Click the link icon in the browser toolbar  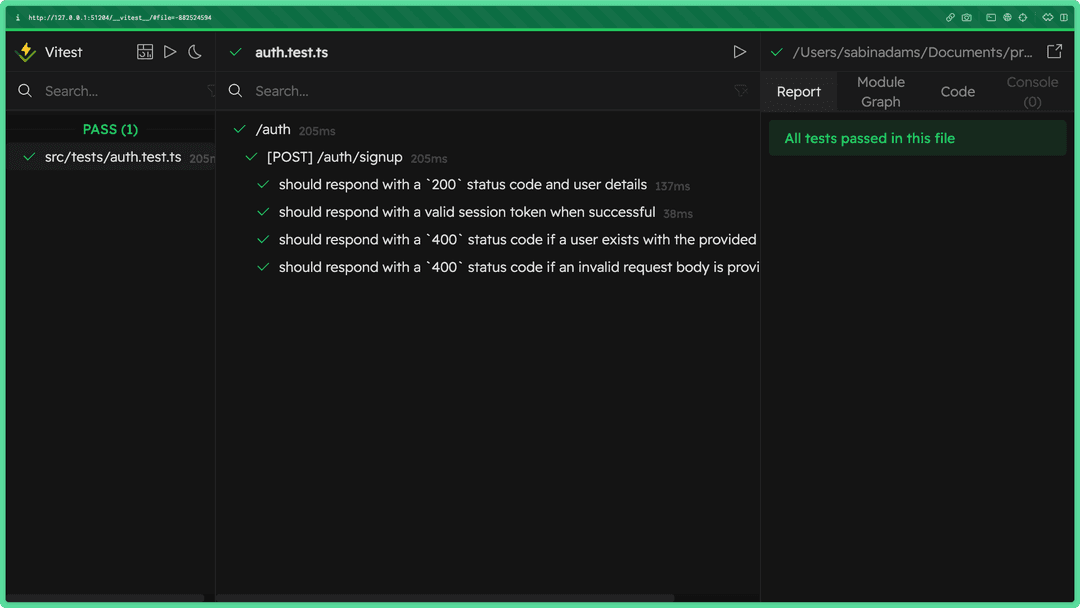pos(950,17)
